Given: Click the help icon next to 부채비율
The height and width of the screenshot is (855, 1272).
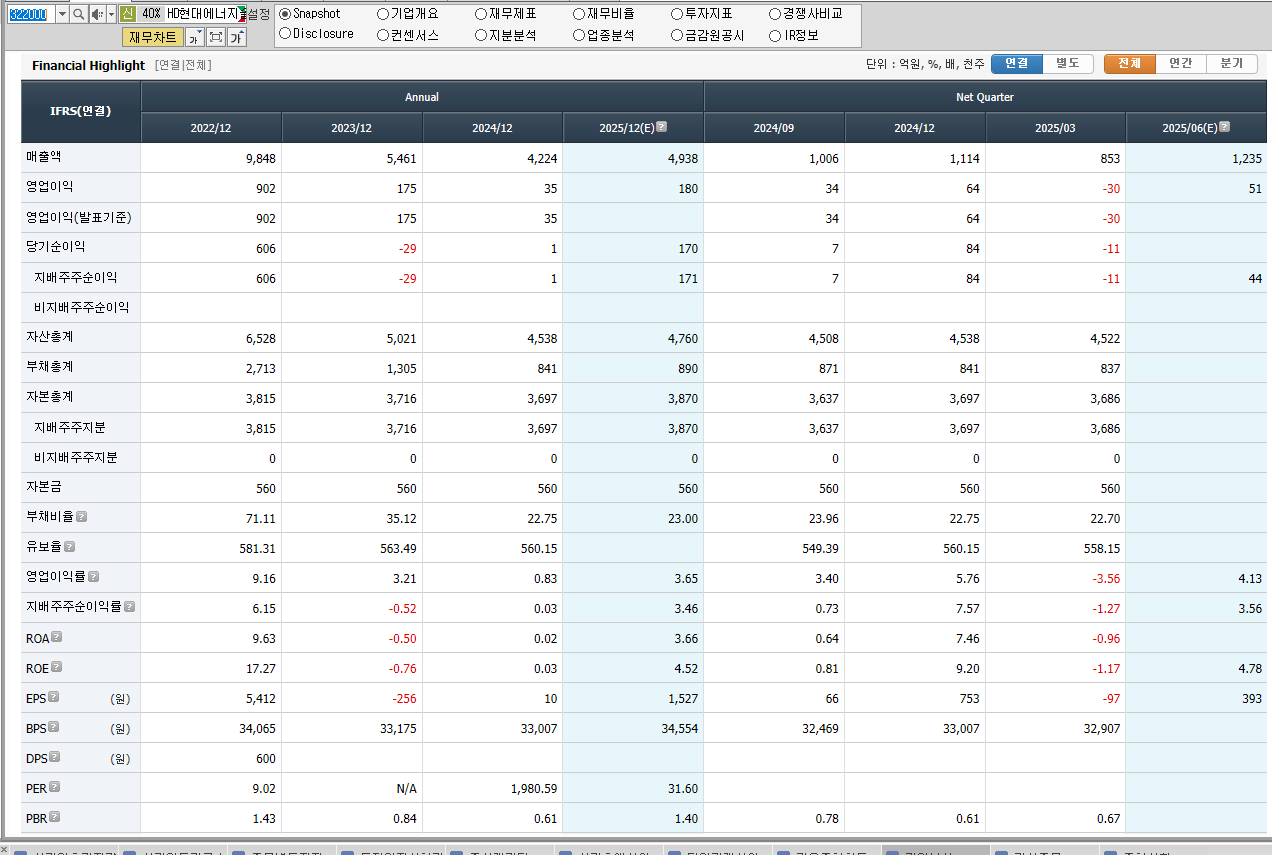Looking at the screenshot, I should [82, 517].
